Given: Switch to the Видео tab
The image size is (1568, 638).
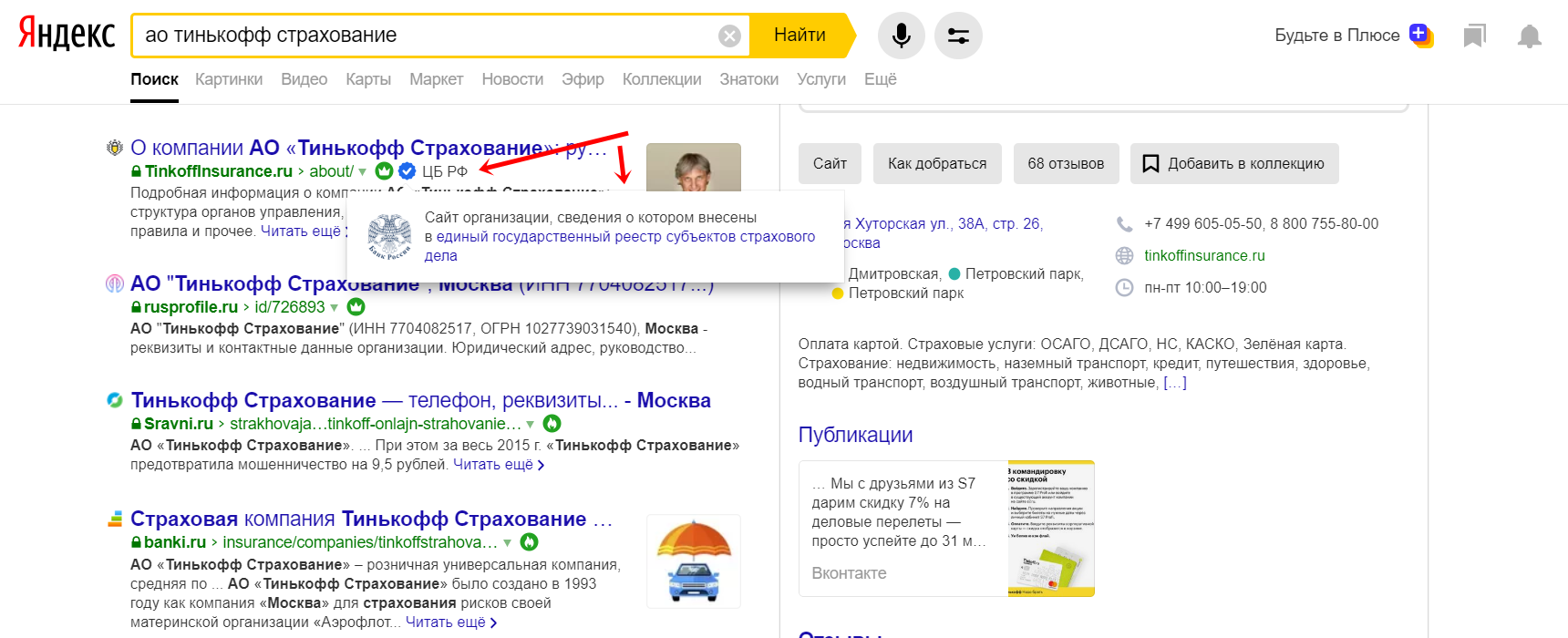Looking at the screenshot, I should 304,79.
